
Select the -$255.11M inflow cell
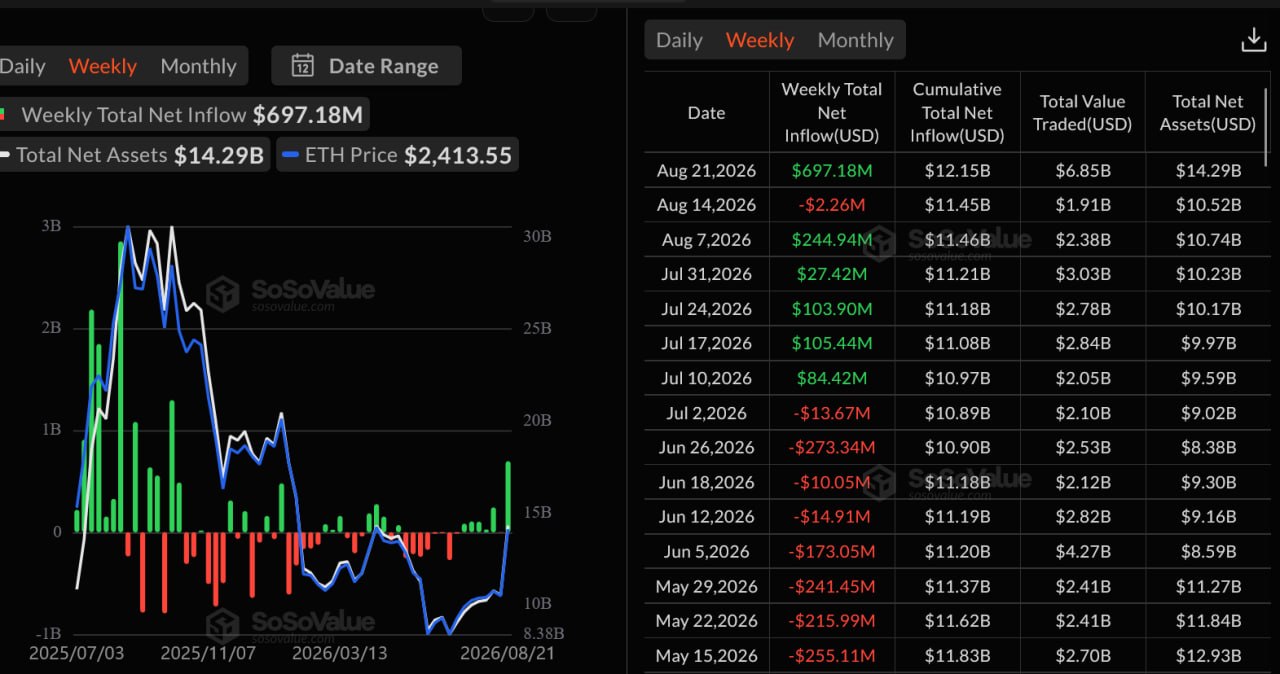(831, 655)
